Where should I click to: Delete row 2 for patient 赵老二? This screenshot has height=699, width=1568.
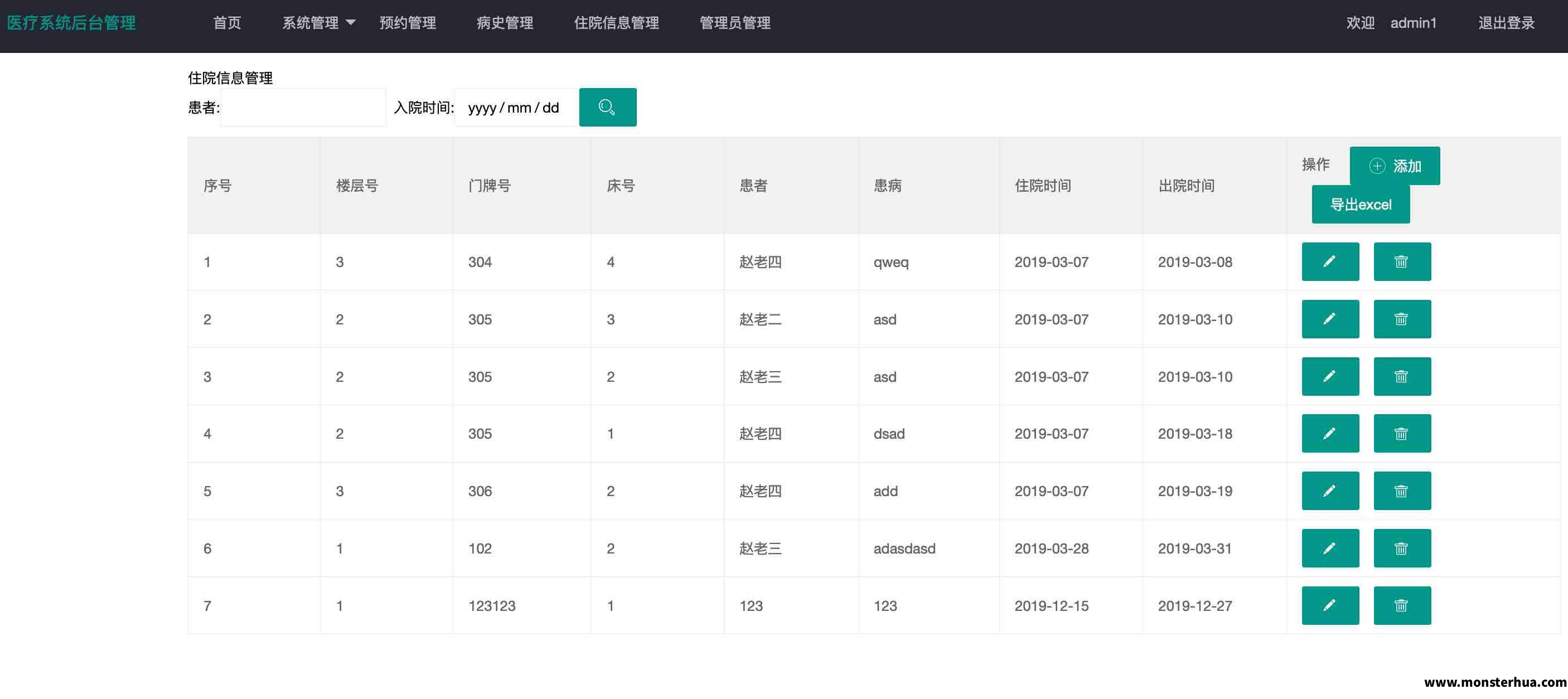pyautogui.click(x=1402, y=319)
